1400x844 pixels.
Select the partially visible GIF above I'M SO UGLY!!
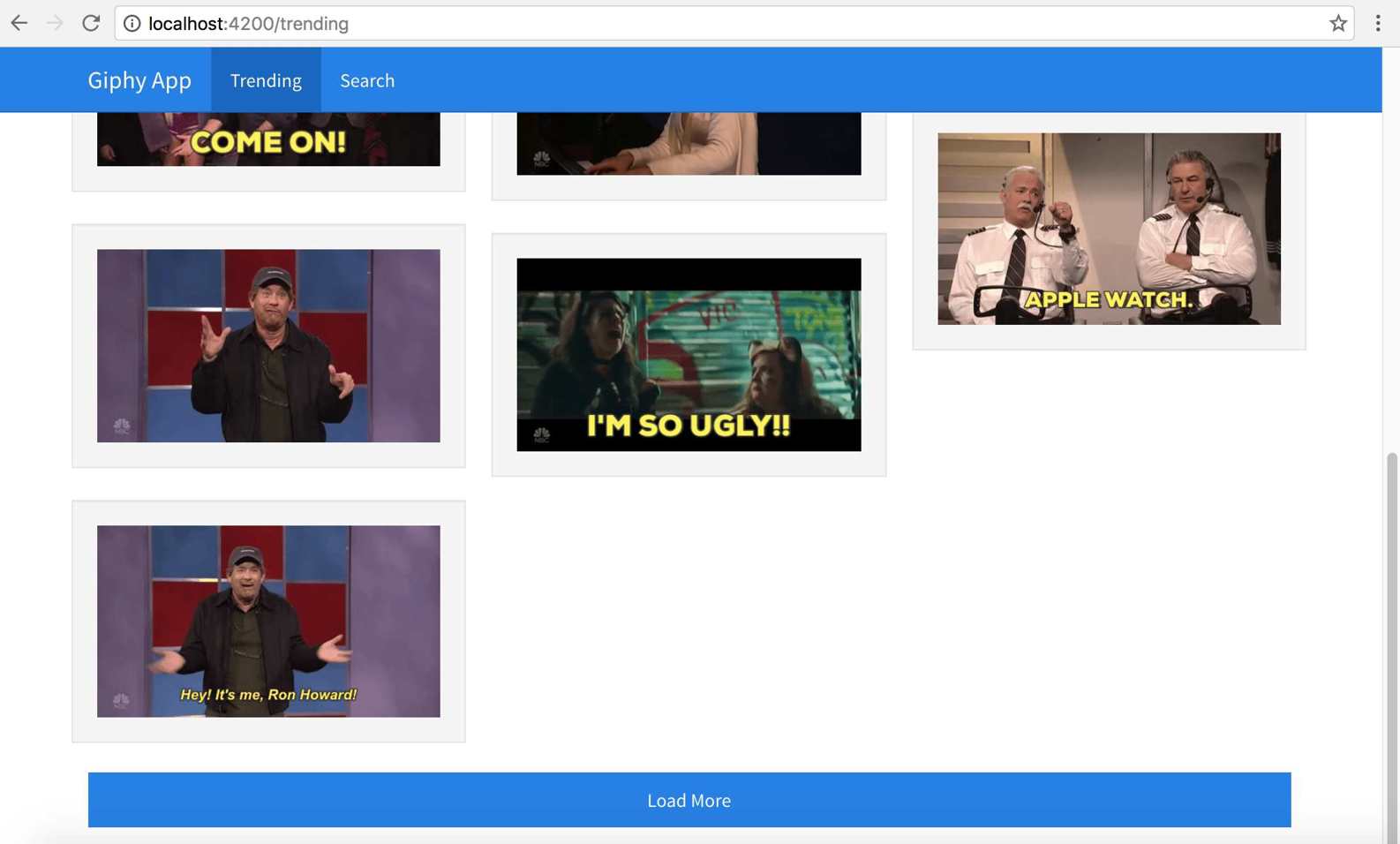pos(689,144)
